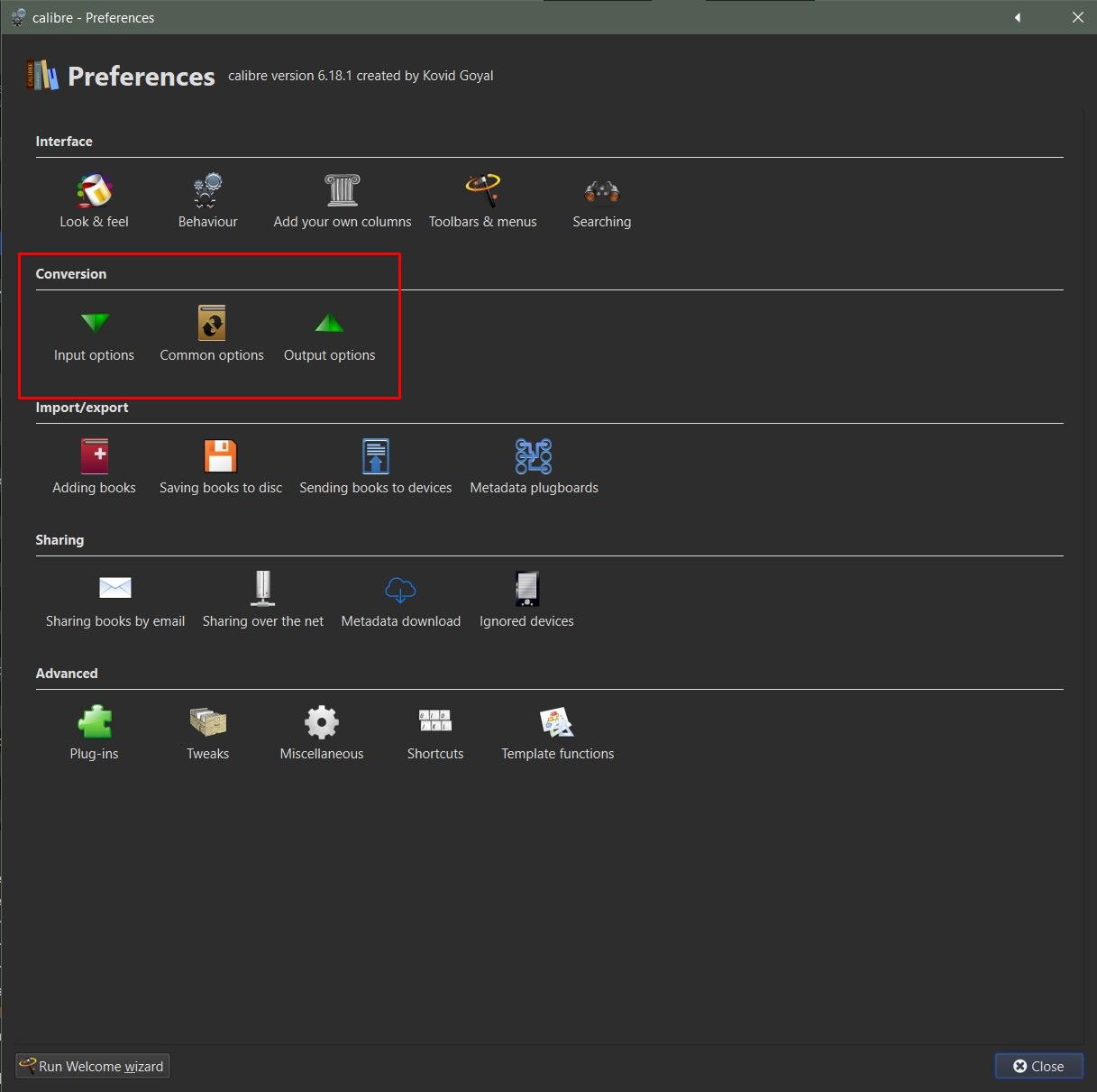Close the Preferences window via title bar X
The width and height of the screenshot is (1097, 1092).
[1077, 17]
